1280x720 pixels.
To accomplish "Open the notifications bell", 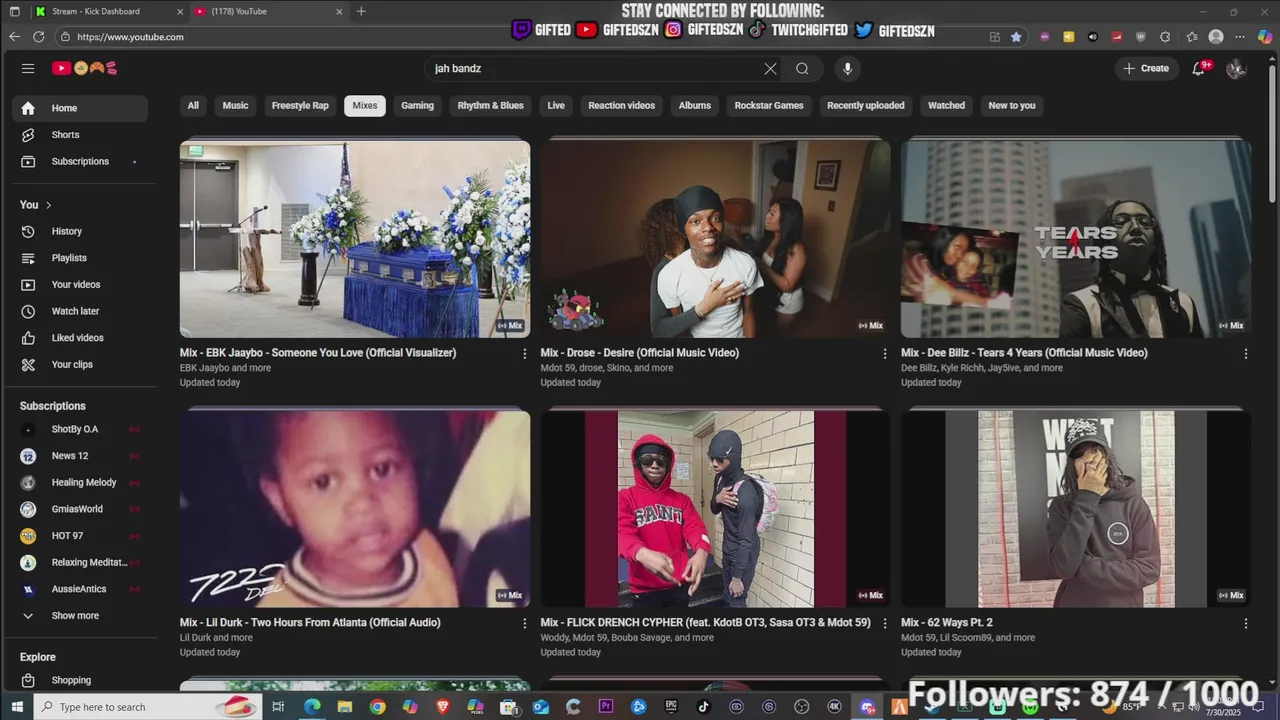I will click(x=1198, y=68).
